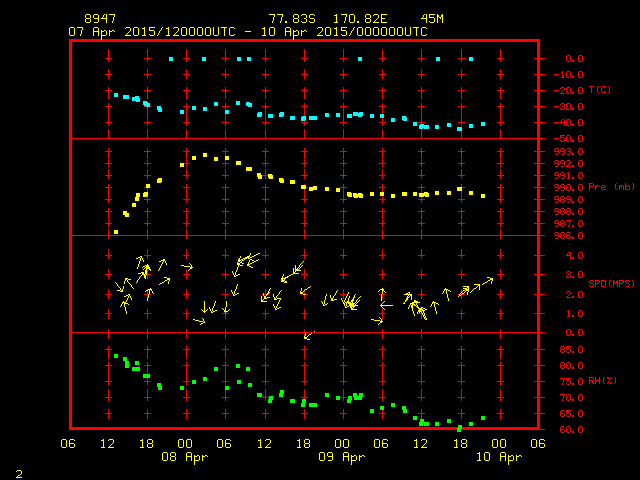640x480 pixels.
Task: Click the 85.0 humidity tick label
Action: pyautogui.click(x=571, y=350)
